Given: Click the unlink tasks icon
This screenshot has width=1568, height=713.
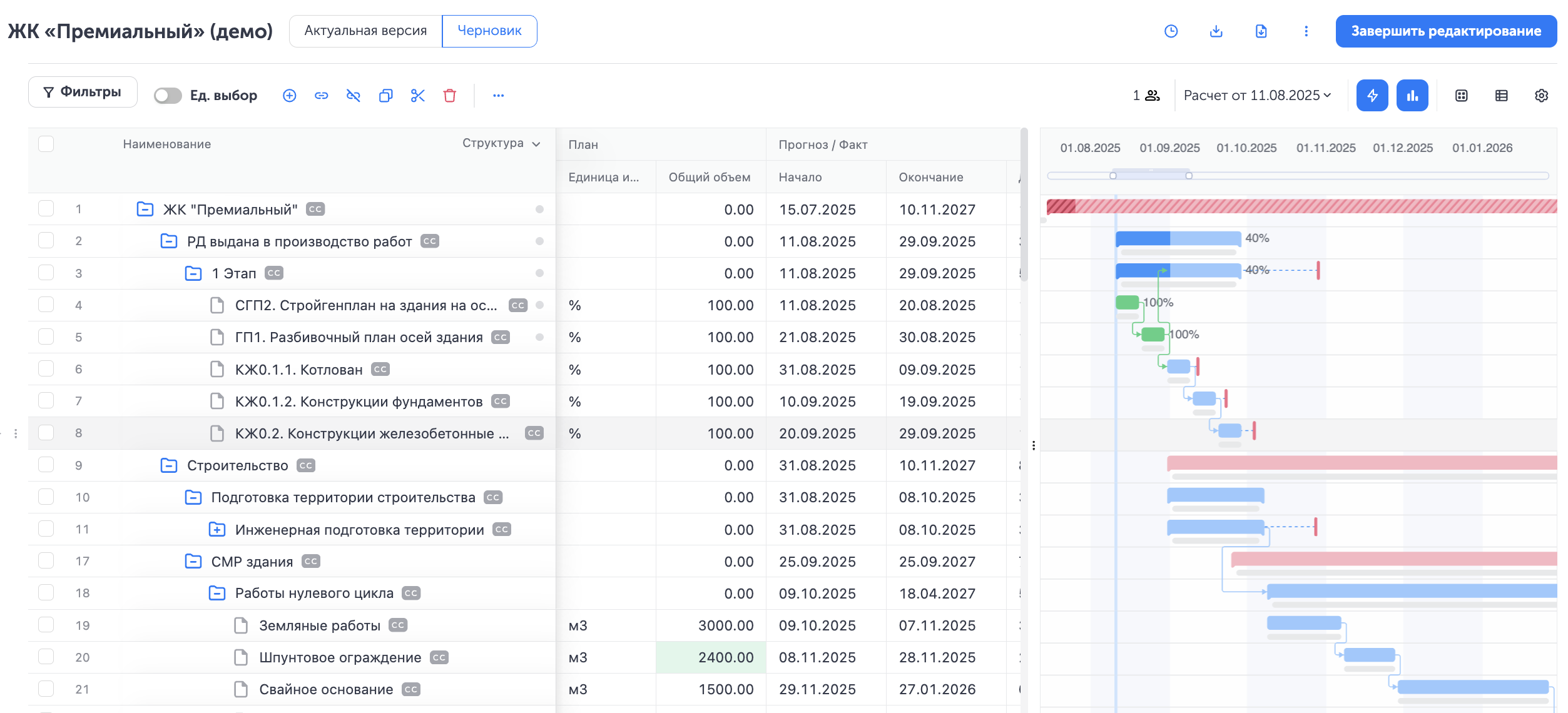Looking at the screenshot, I should pos(354,96).
